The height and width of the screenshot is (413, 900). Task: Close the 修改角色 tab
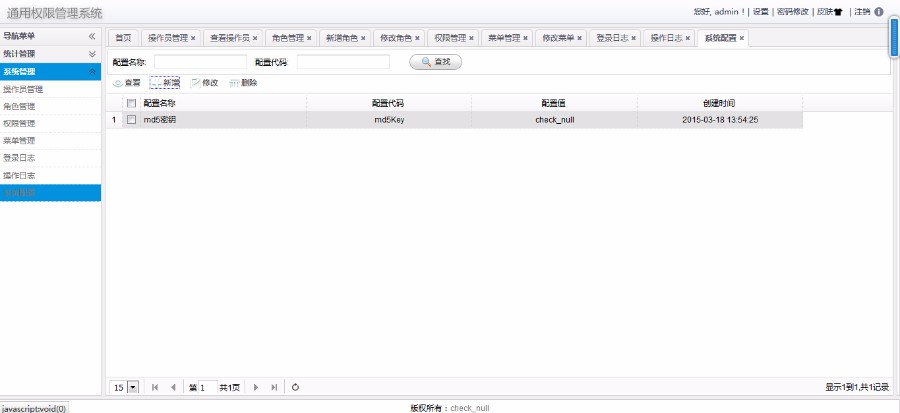(417, 38)
